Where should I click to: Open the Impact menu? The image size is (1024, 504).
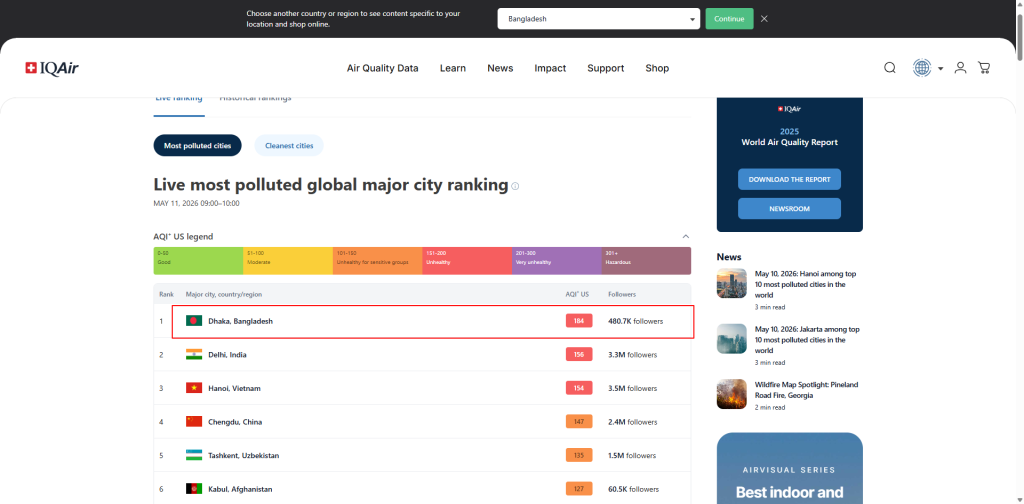[550, 68]
